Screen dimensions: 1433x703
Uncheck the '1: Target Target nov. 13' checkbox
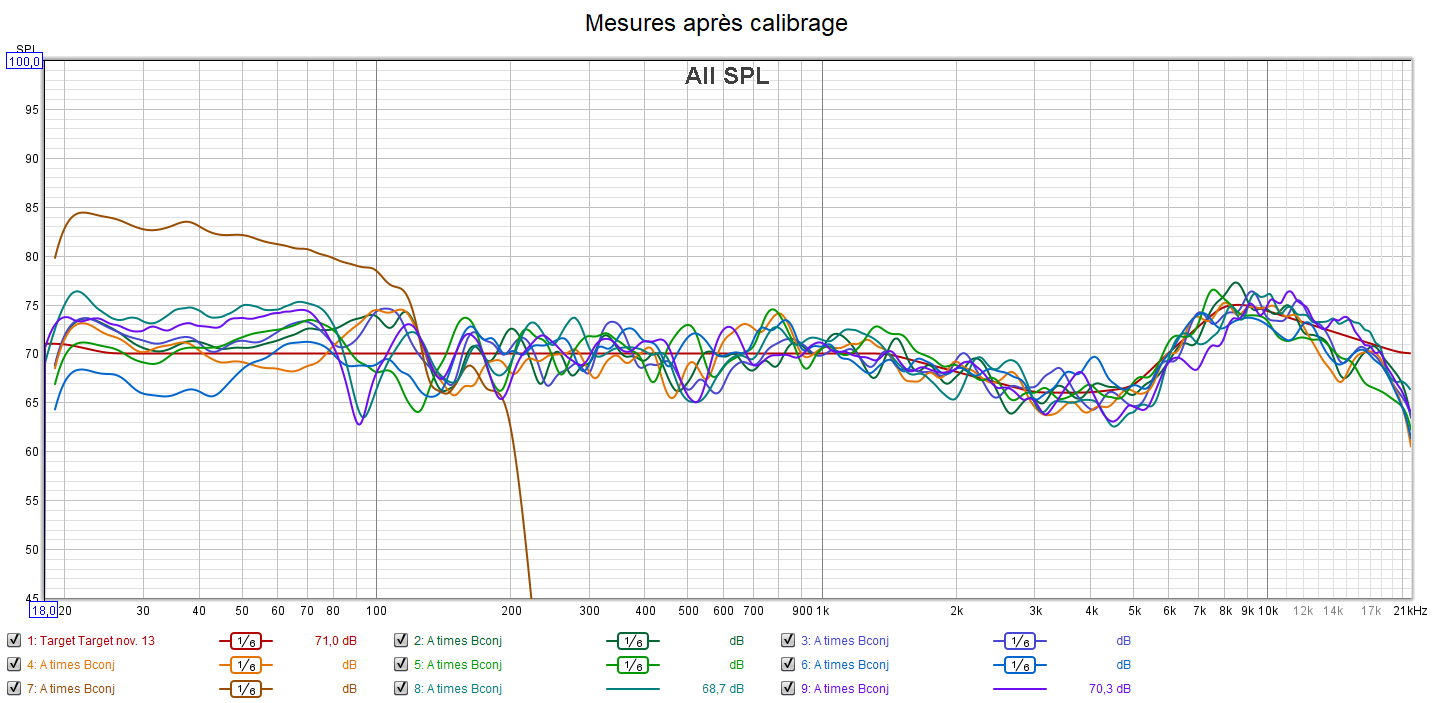point(13,641)
